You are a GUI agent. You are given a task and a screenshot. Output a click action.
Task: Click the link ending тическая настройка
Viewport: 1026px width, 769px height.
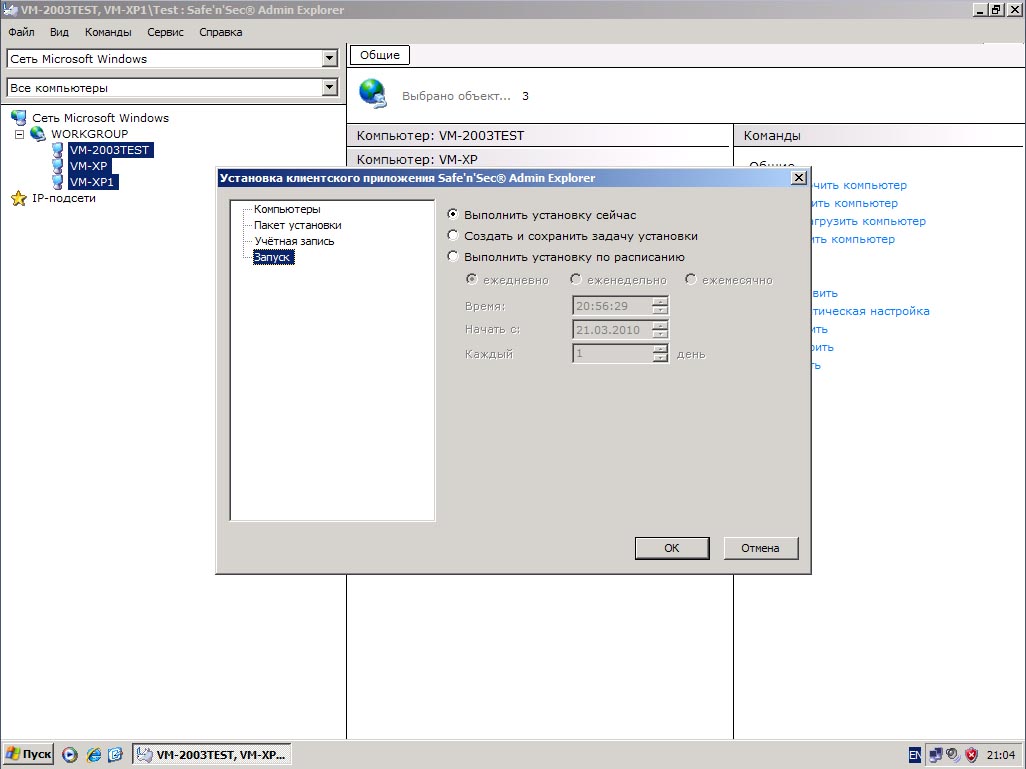871,311
